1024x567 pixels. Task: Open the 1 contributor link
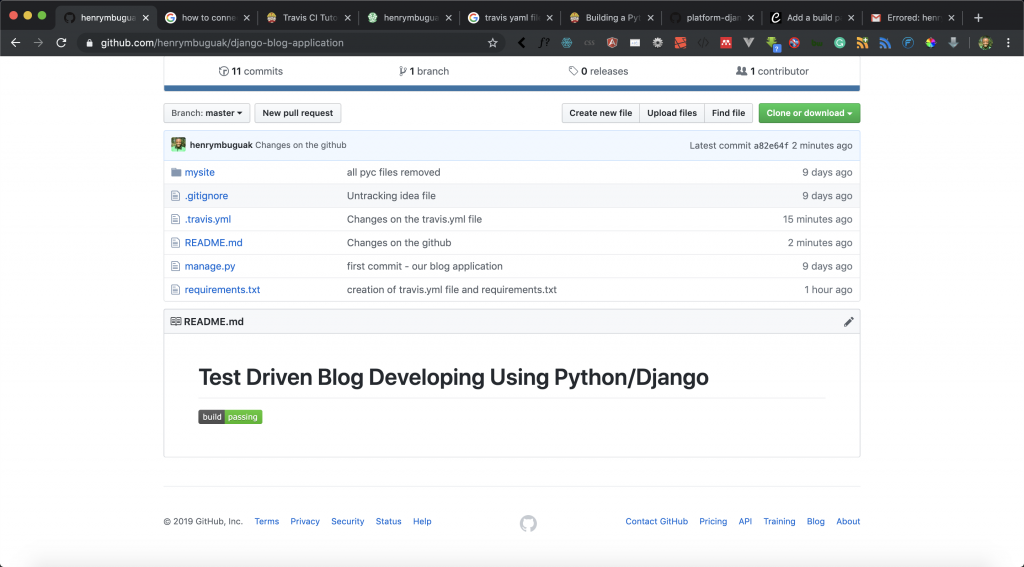point(772,71)
